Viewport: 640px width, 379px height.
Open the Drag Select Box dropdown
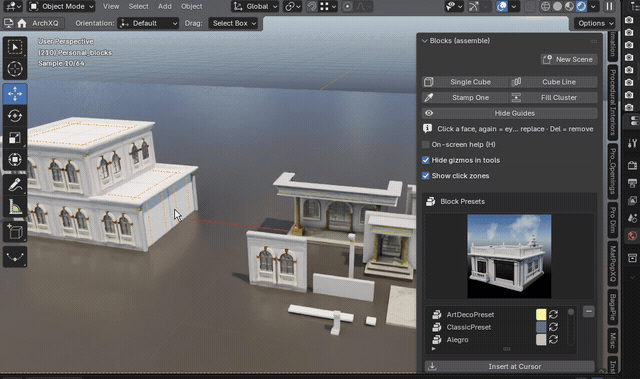pos(234,23)
